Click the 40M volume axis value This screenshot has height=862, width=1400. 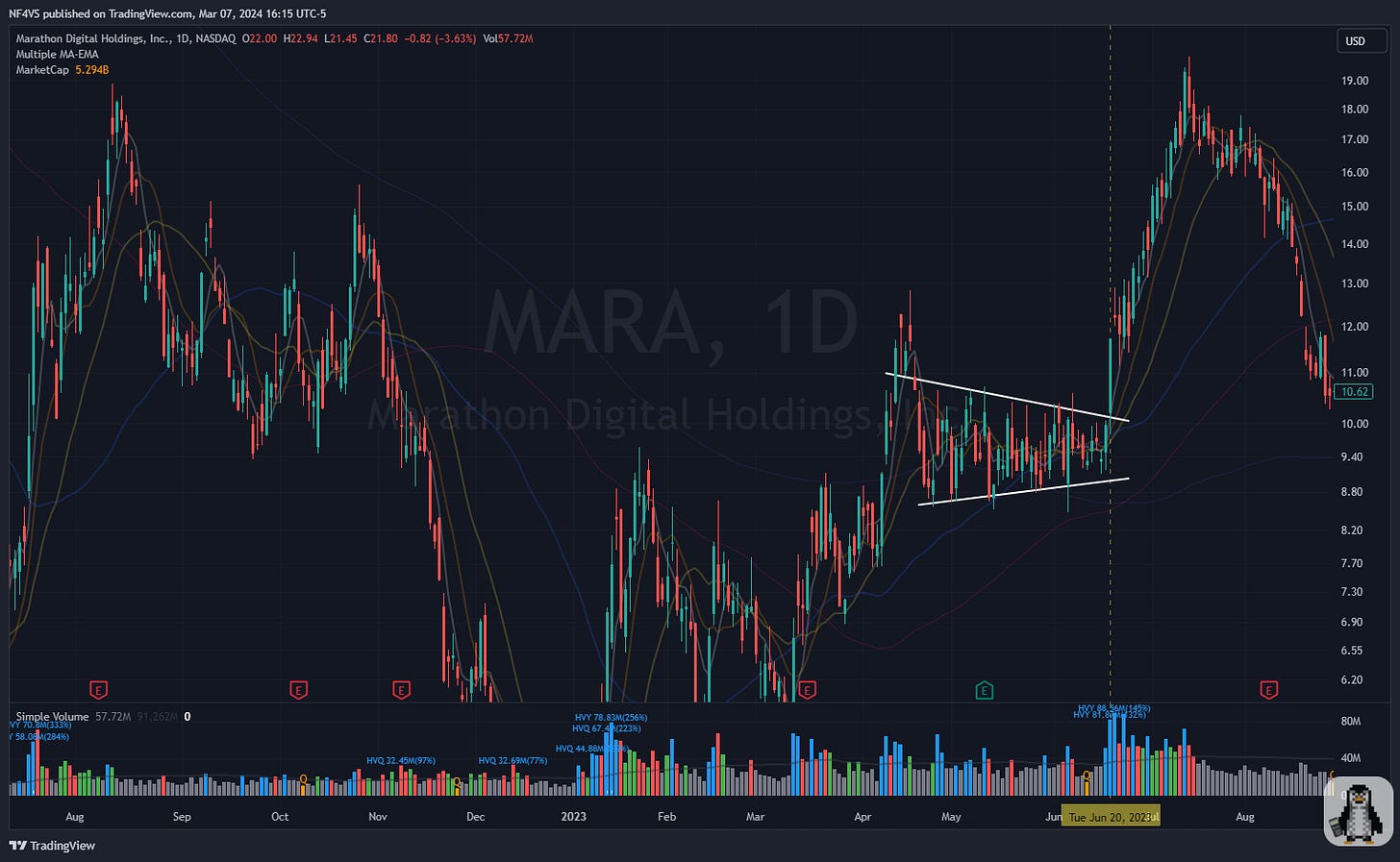1351,758
